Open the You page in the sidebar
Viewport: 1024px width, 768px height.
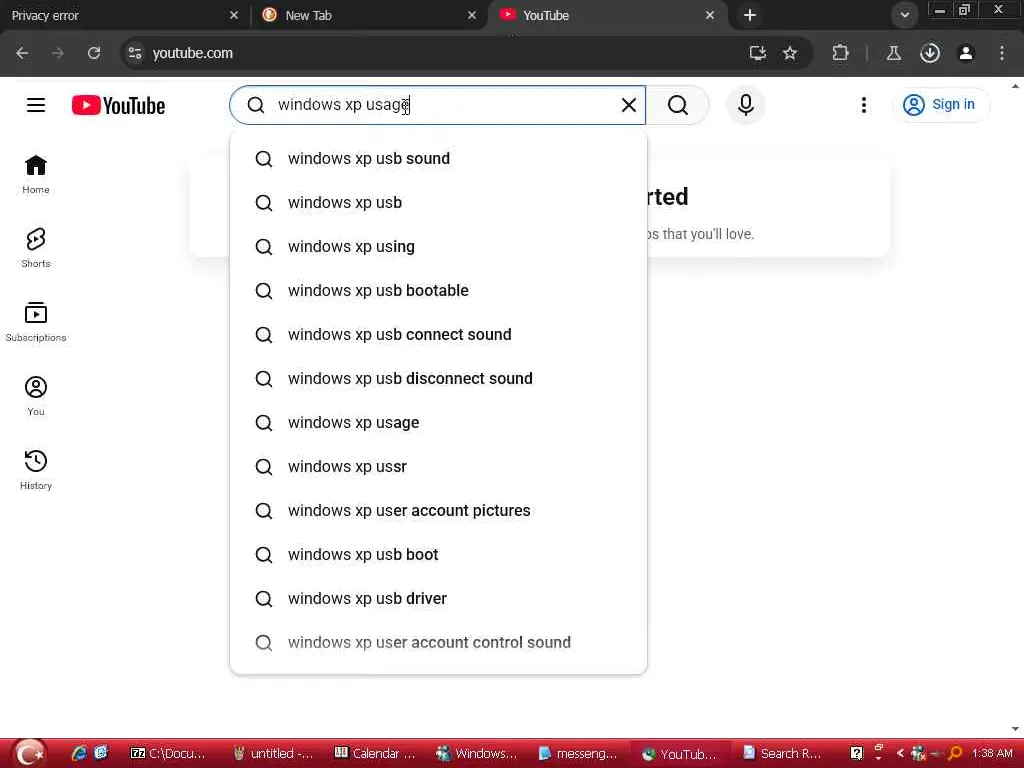(36, 396)
